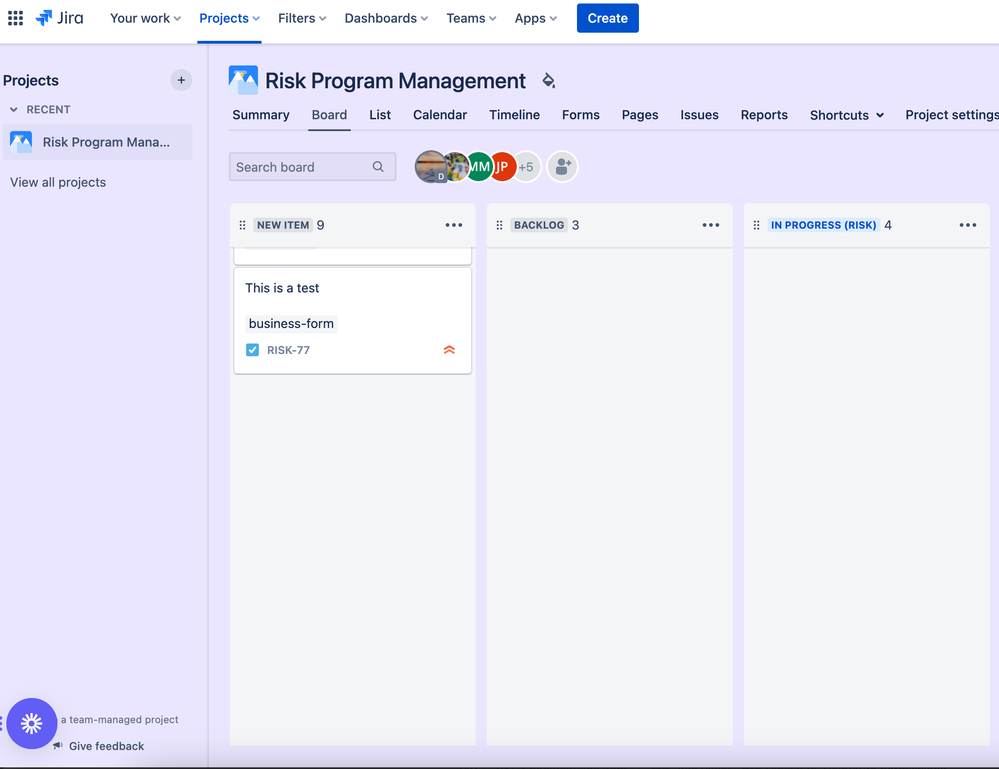This screenshot has height=769, width=999.
Task: Collapse the RECENT section chevron
Action: pos(14,110)
